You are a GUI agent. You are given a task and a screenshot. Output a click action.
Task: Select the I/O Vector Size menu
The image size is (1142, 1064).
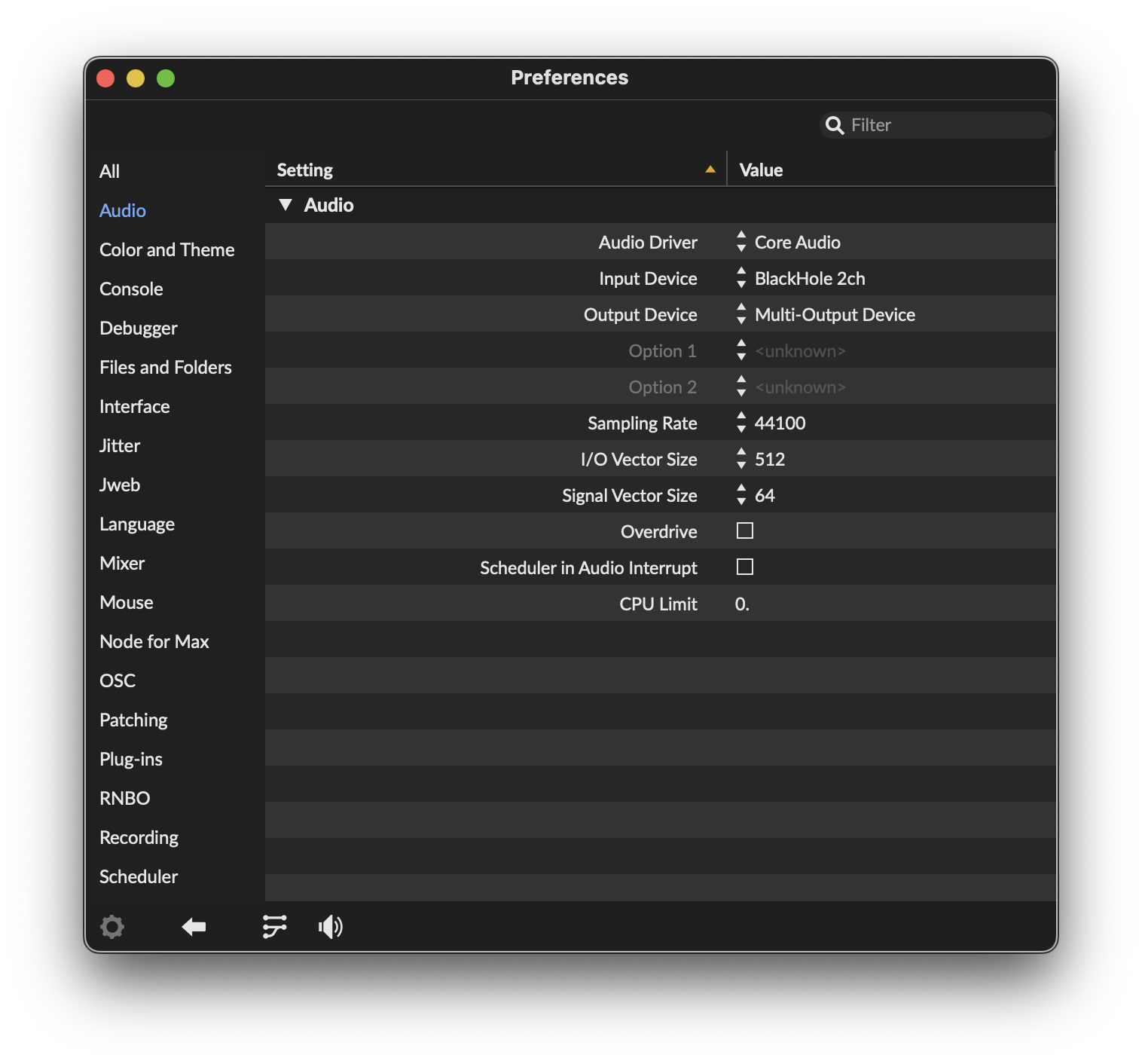tap(769, 459)
